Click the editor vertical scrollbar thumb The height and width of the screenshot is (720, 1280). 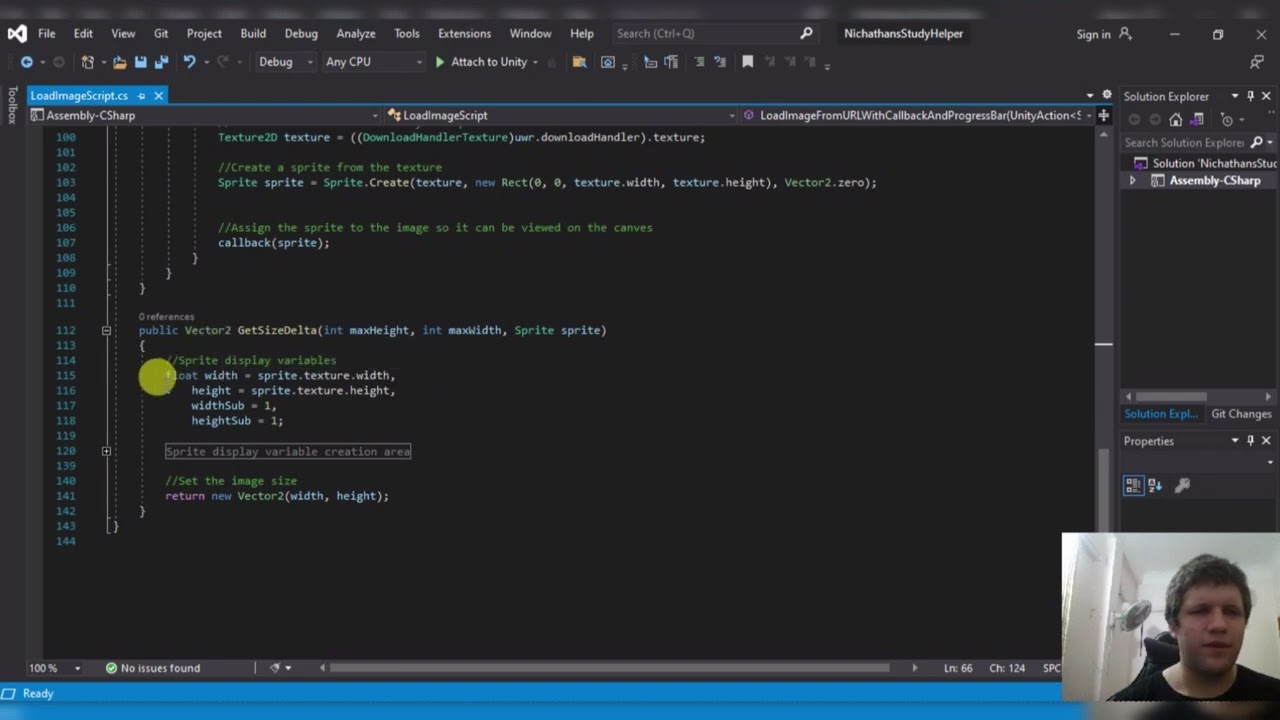1103,490
